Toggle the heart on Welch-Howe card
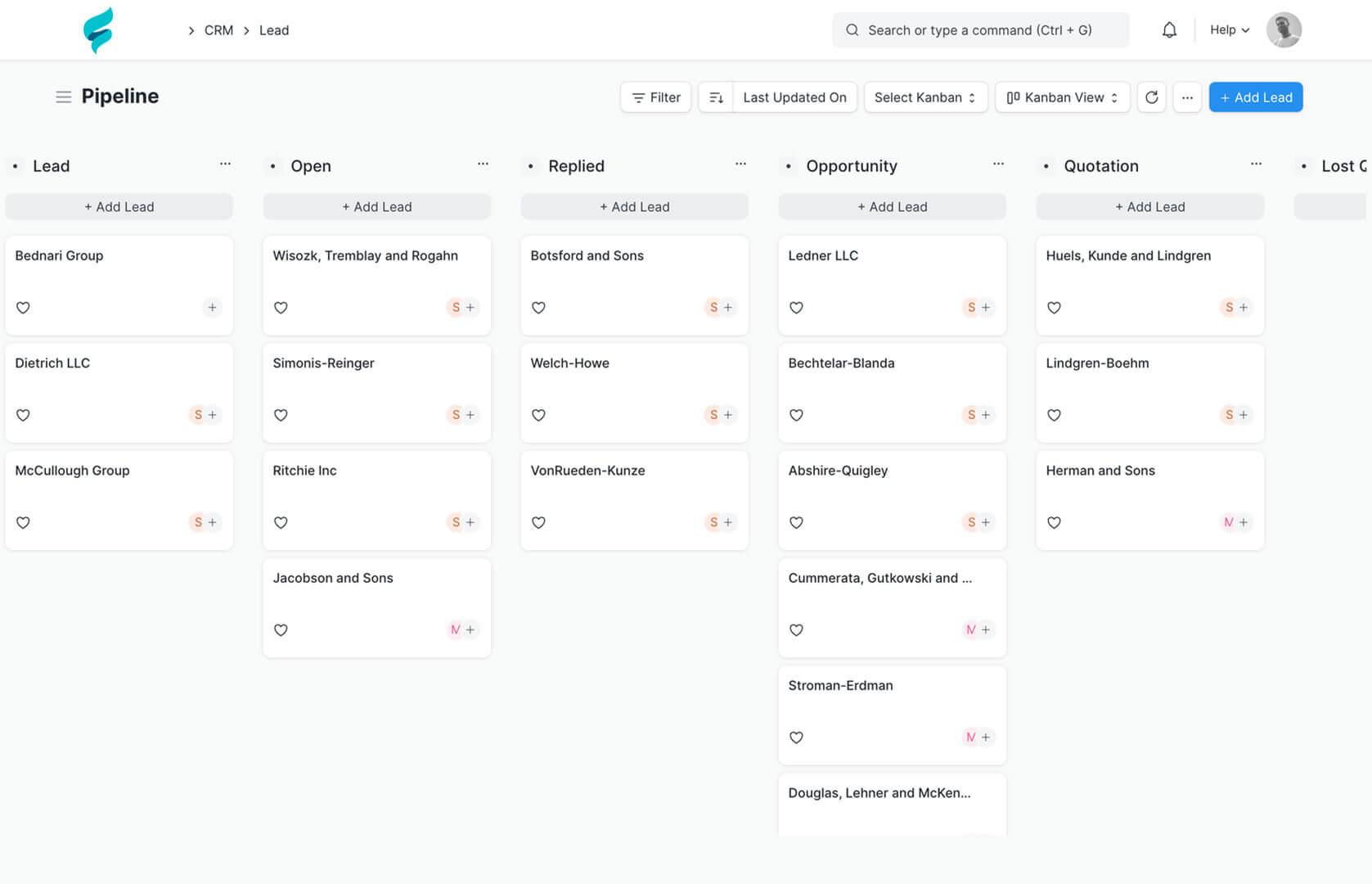This screenshot has height=884, width=1372. click(538, 415)
